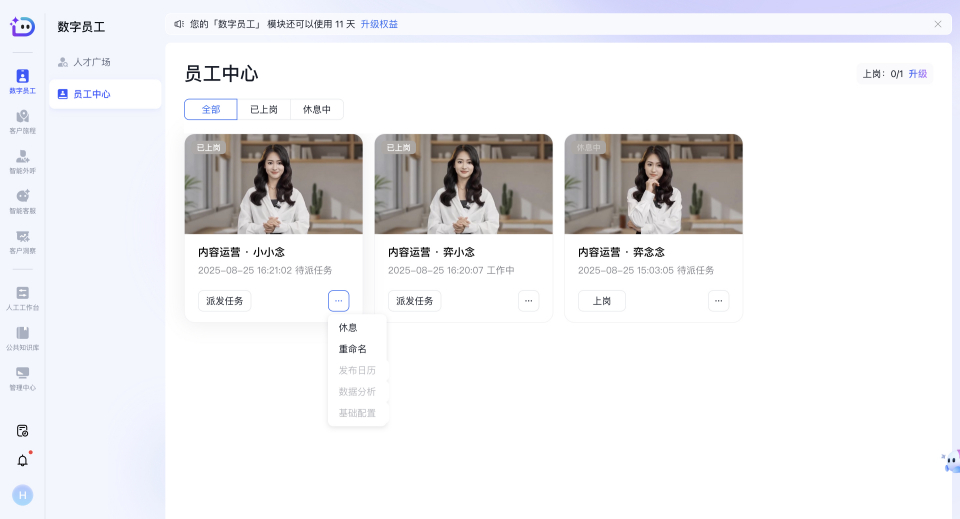Select 休息 from the open menu
960x519 pixels.
[x=348, y=328]
